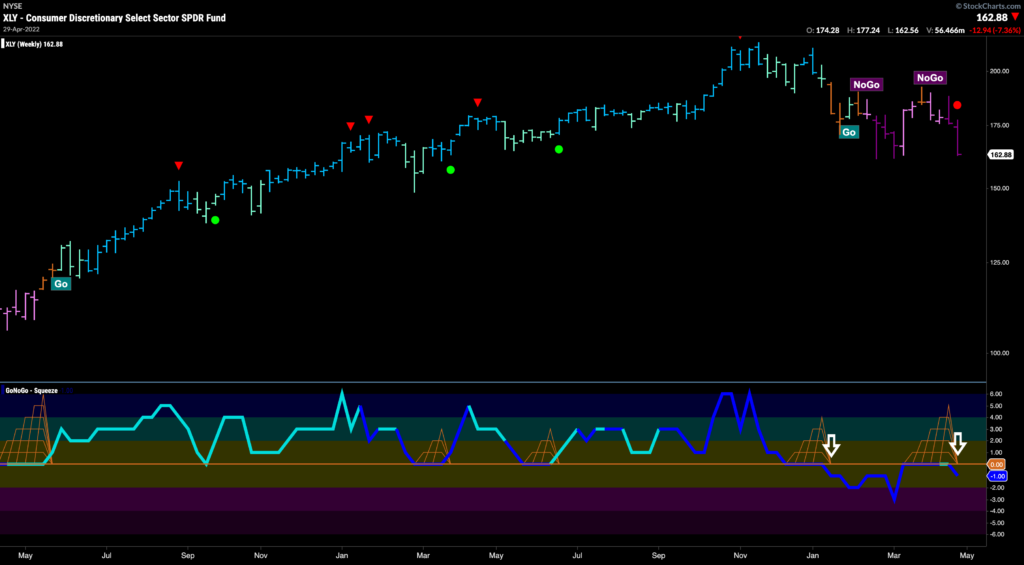The width and height of the screenshot is (1024, 565).
Task: Click the large 162.88 price in header
Action: click(992, 18)
